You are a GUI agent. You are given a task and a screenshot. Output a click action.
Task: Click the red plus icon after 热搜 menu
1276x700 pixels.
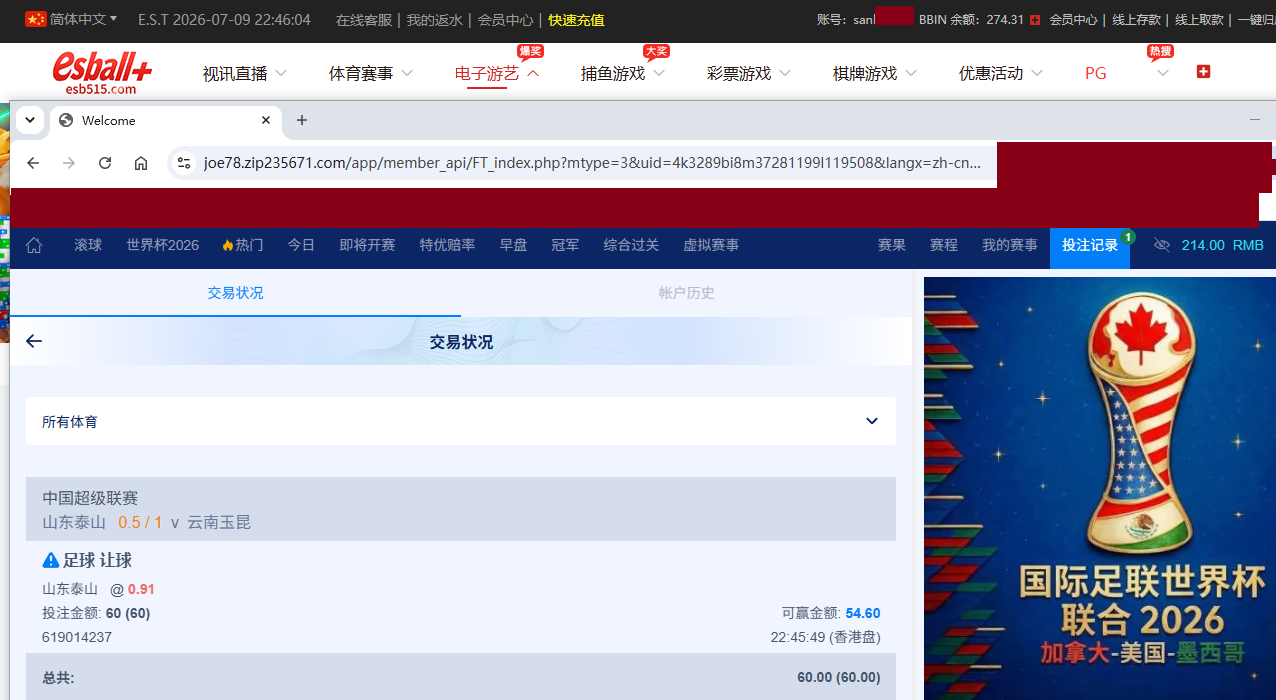coord(1204,72)
